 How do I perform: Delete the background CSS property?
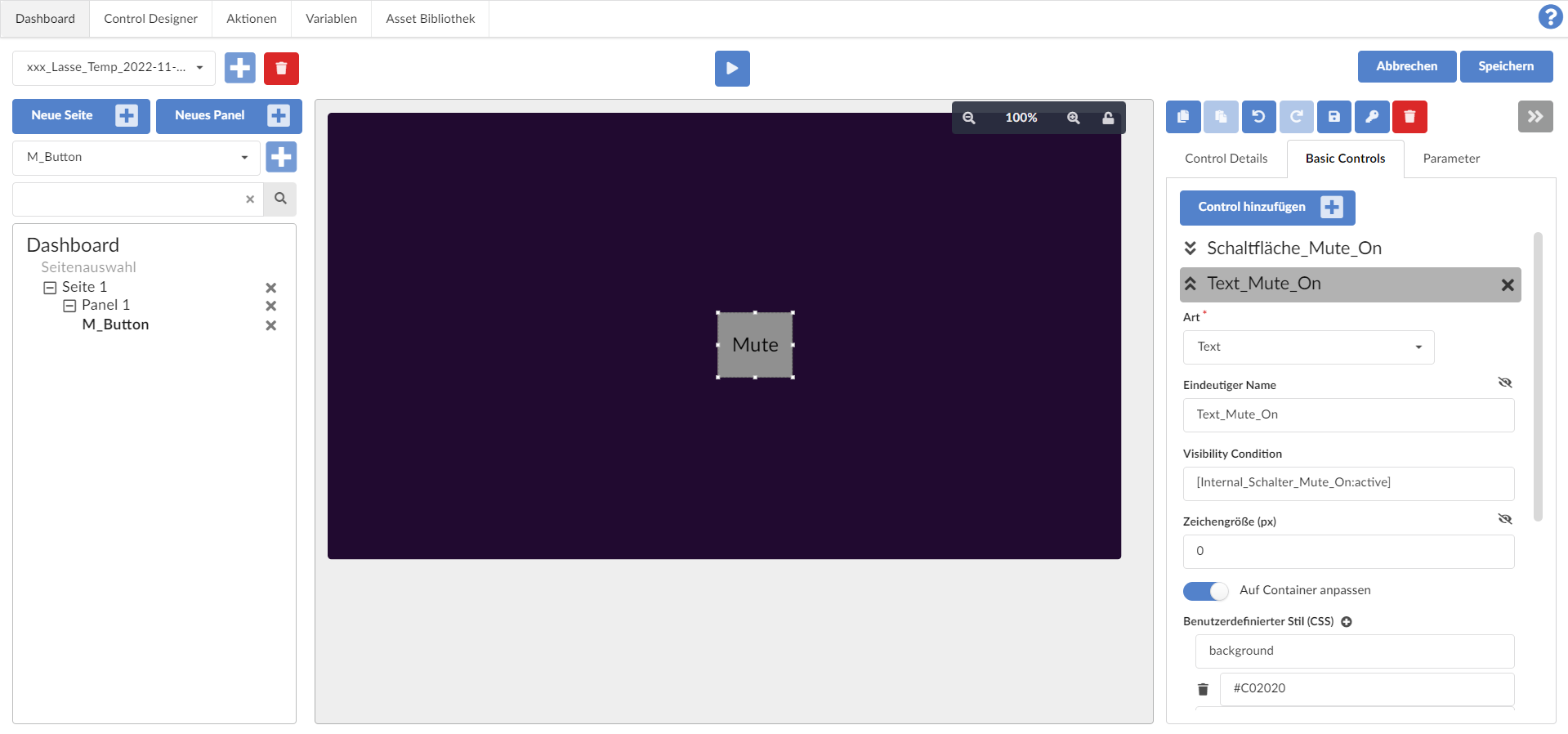coord(1203,689)
